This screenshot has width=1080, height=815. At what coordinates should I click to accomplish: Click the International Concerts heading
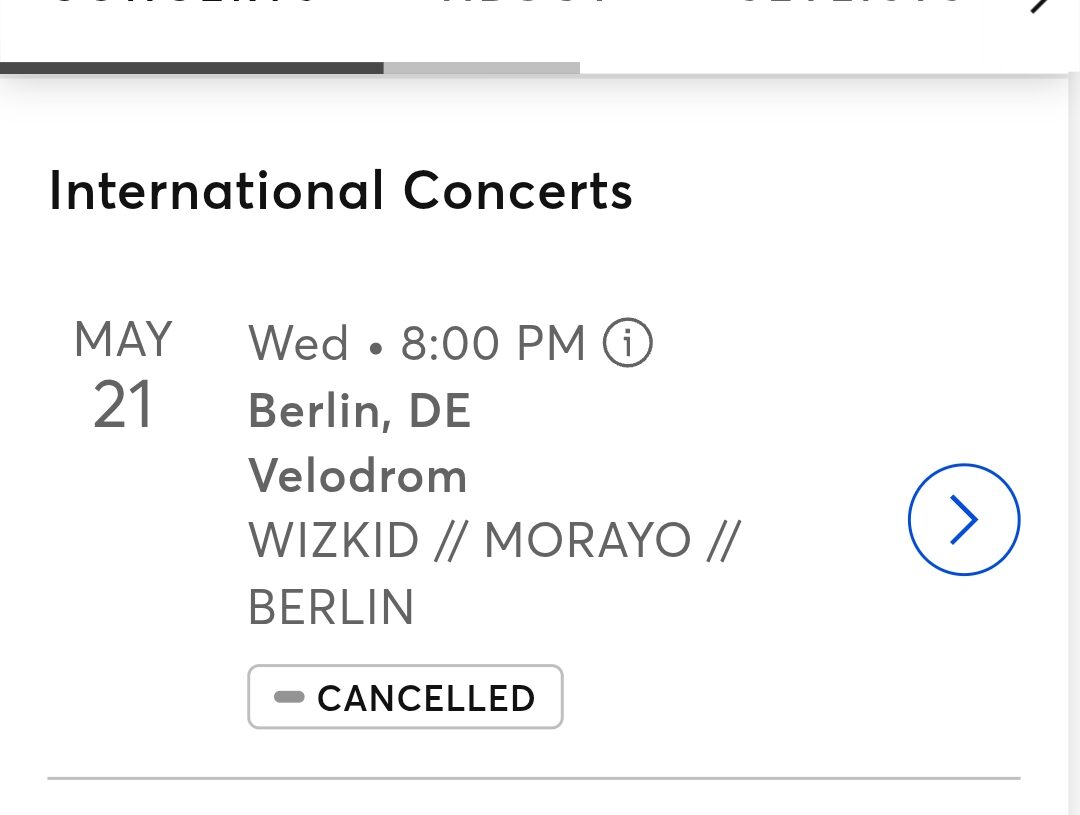(340, 191)
